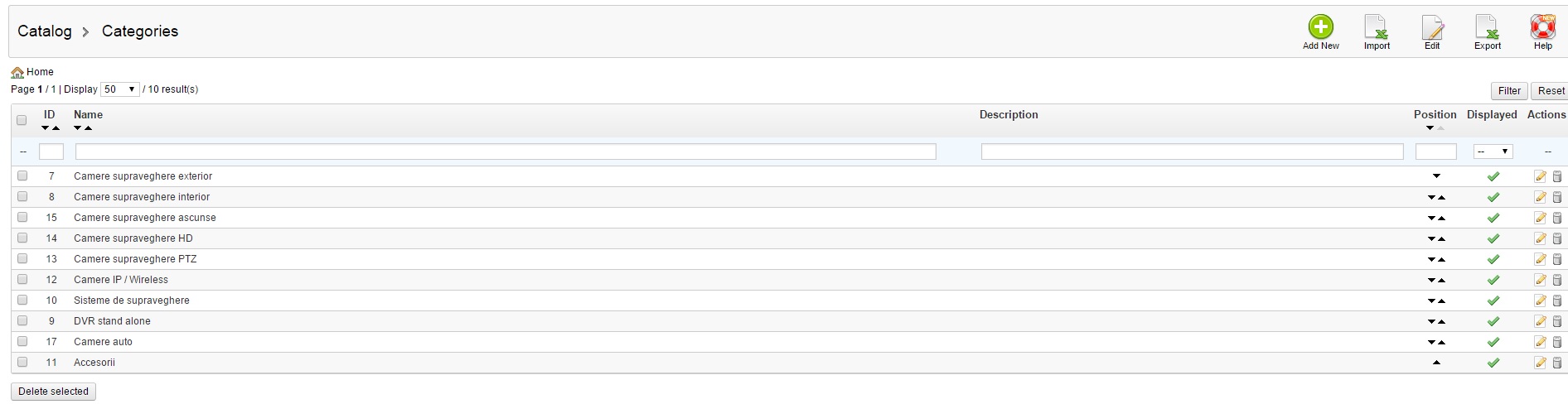Select the checkbox for Sisteme de supraveghere

pos(22,301)
